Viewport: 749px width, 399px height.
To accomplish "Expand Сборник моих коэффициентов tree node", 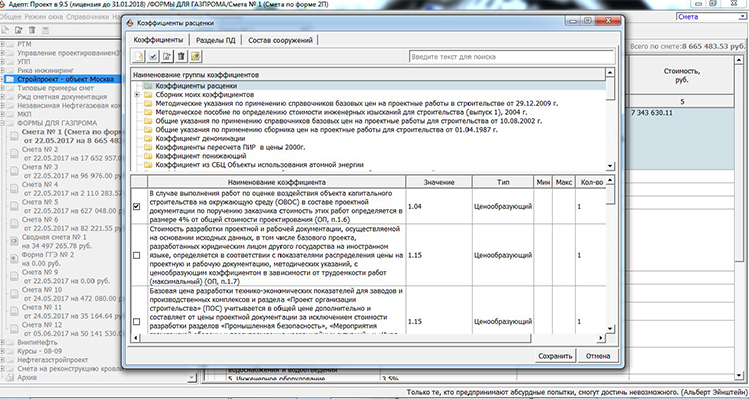I will pos(137,95).
